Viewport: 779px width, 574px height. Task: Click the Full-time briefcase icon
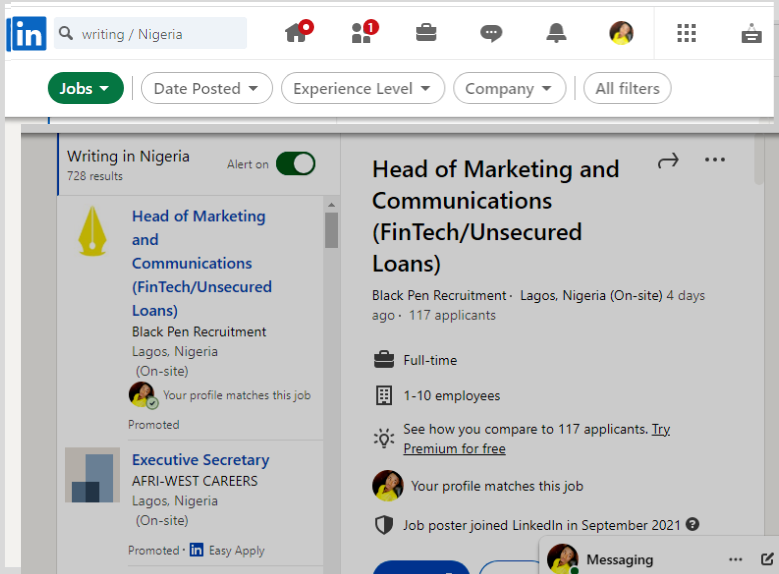pyautogui.click(x=384, y=359)
